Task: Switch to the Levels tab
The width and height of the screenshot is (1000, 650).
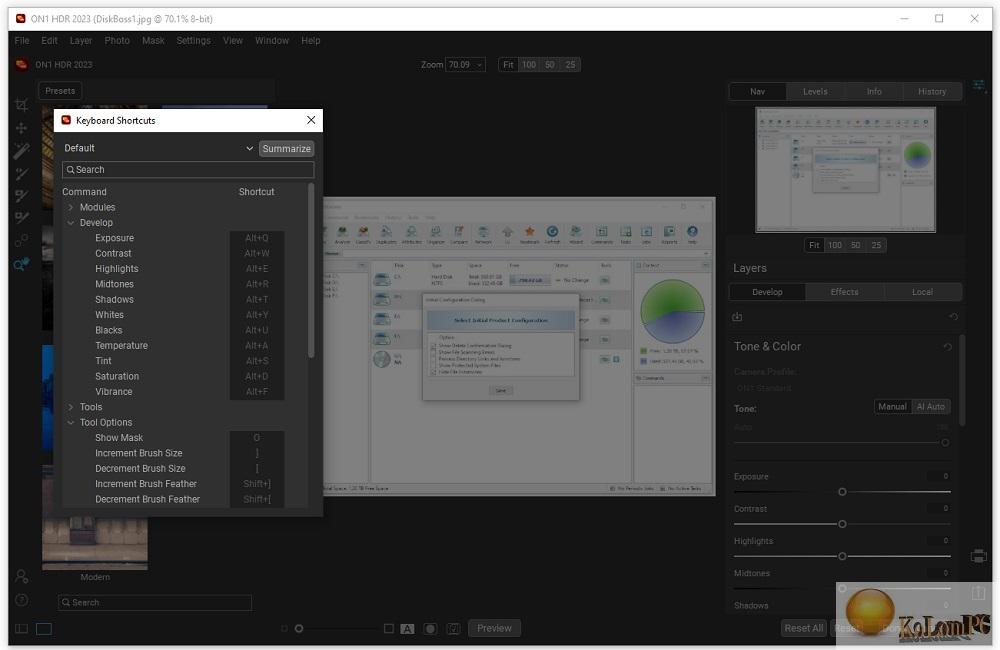Action: point(815,91)
